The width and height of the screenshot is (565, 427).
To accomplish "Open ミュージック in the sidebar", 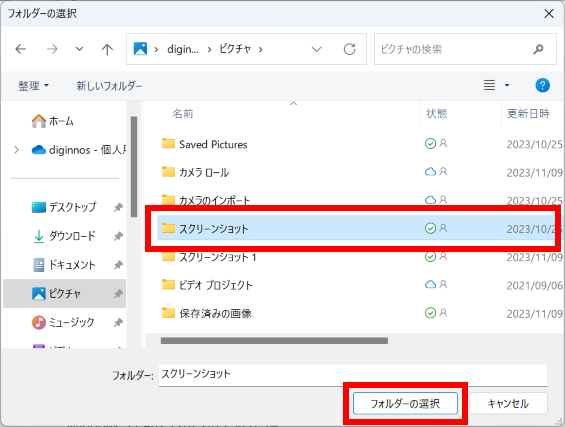I will click(x=63, y=322).
